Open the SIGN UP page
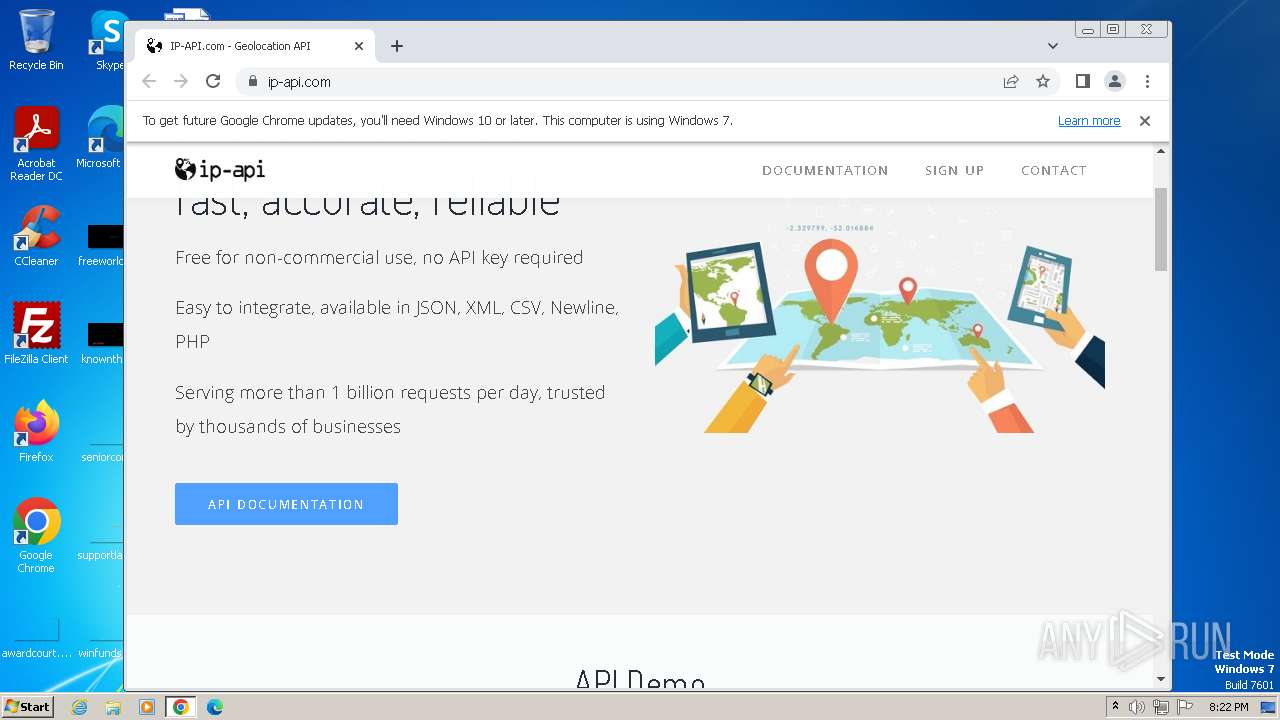The height and width of the screenshot is (720, 1280). click(x=954, y=170)
